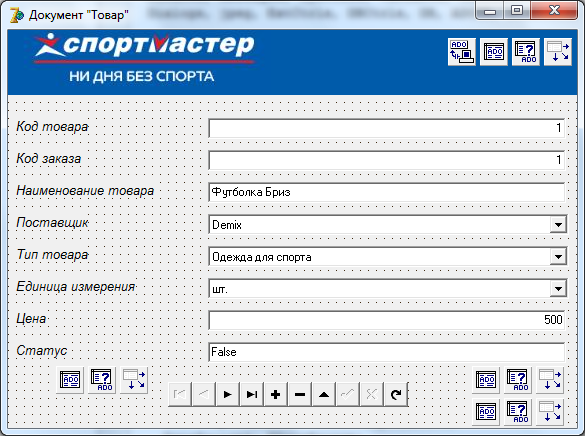Click the Цена field showing 500
The width and height of the screenshot is (585, 436).
pos(387,320)
